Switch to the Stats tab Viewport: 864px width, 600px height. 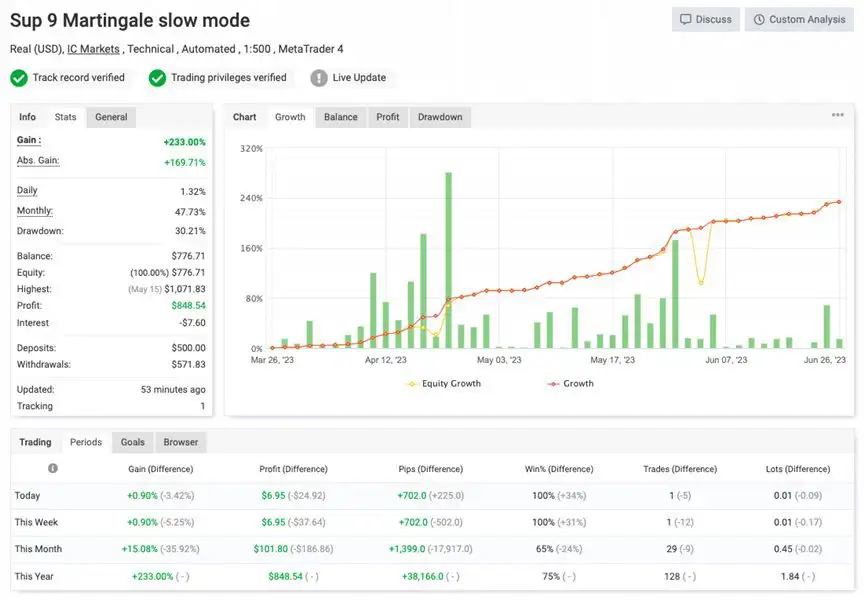66,117
